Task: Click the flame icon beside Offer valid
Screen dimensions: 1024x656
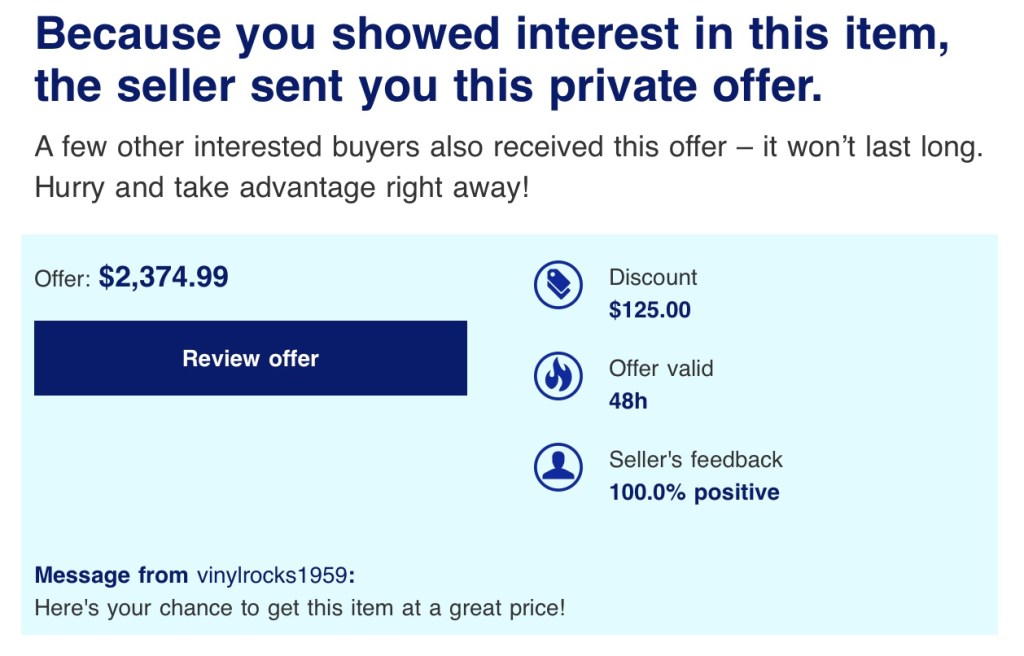Action: [x=558, y=376]
